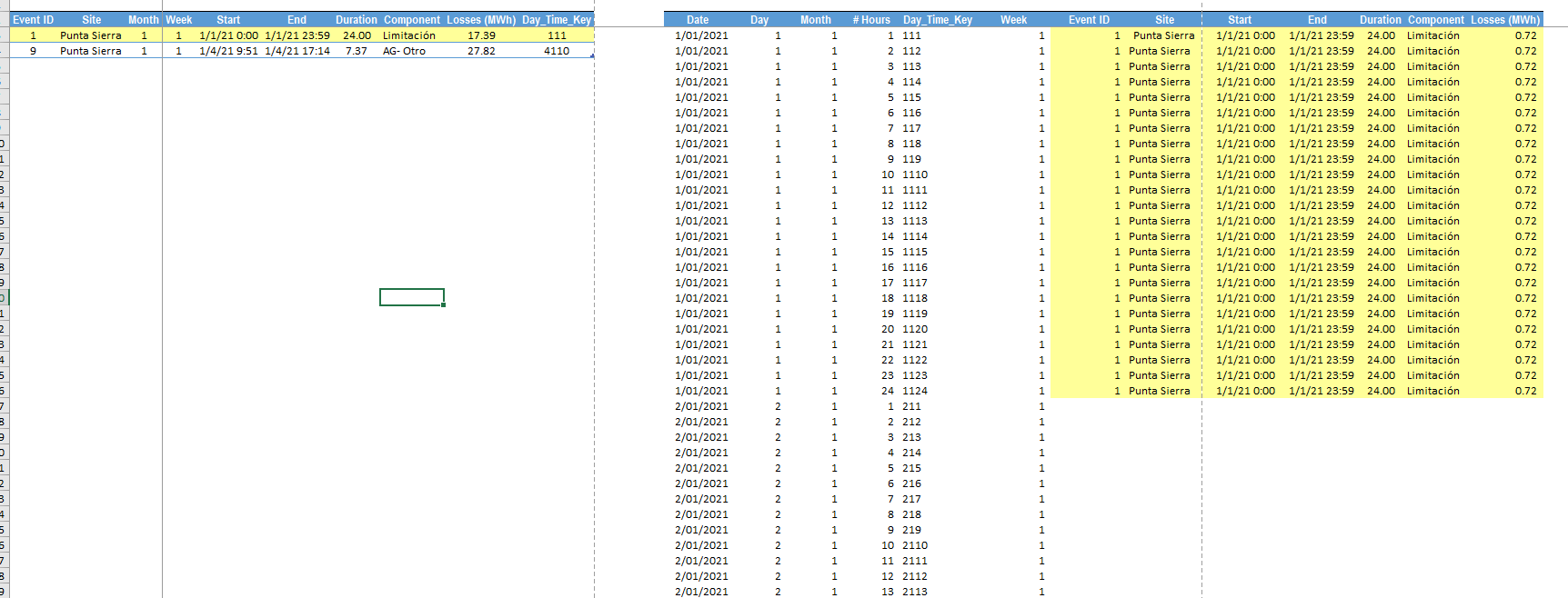Click Day_Time_Key cell 214
Viewport: 1568px width, 598px height.
coord(911,453)
